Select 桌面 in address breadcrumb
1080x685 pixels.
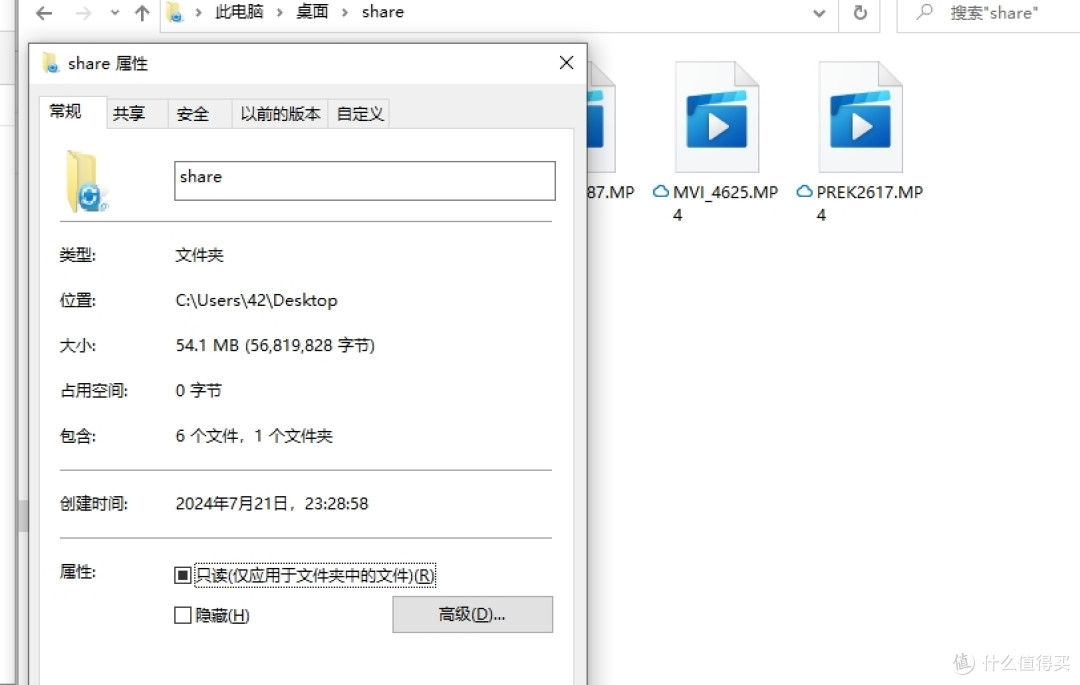pos(312,12)
